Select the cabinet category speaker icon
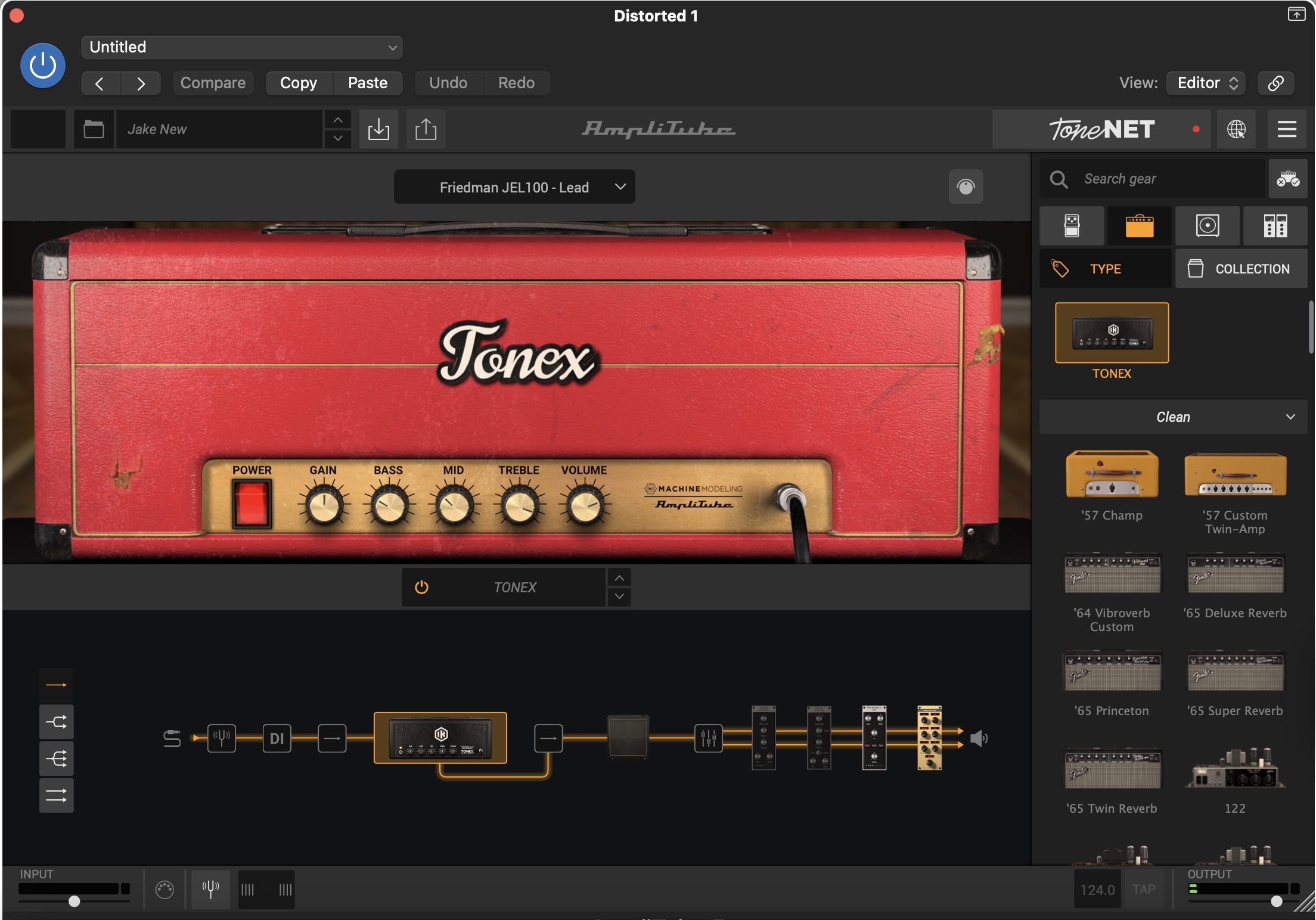Viewport: 1316px width, 920px height. point(1207,226)
